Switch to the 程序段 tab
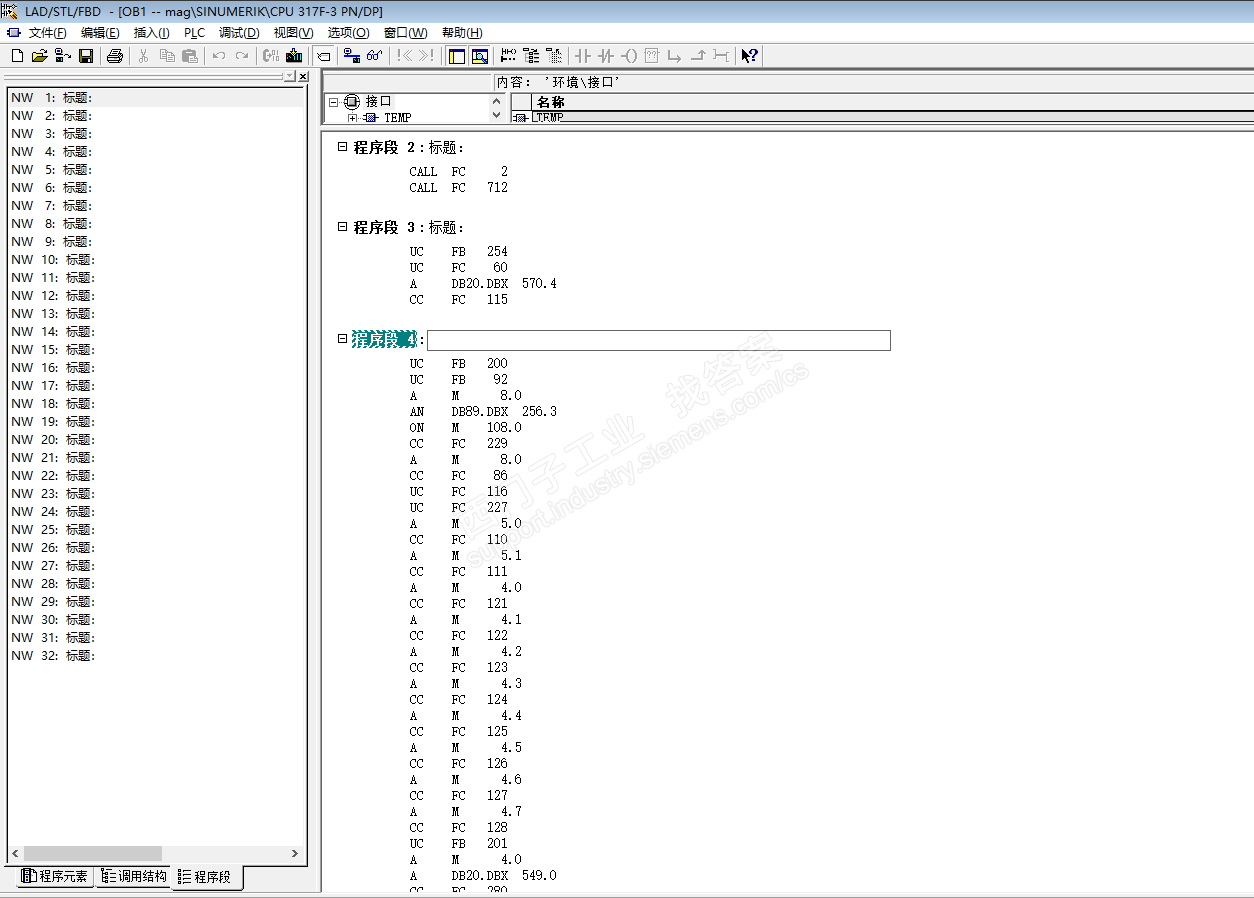The image size is (1254, 898). (208, 877)
